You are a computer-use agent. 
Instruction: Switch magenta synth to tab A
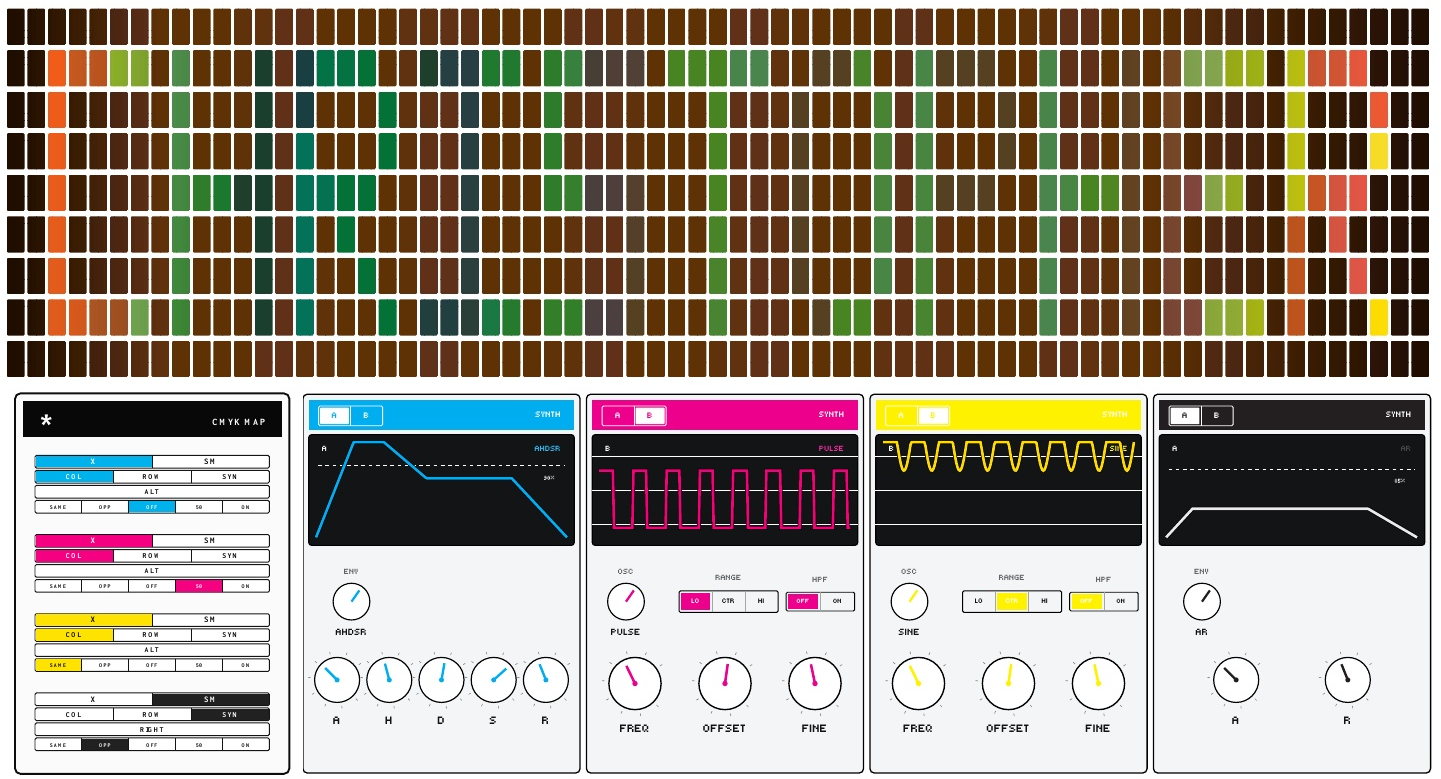coord(618,415)
